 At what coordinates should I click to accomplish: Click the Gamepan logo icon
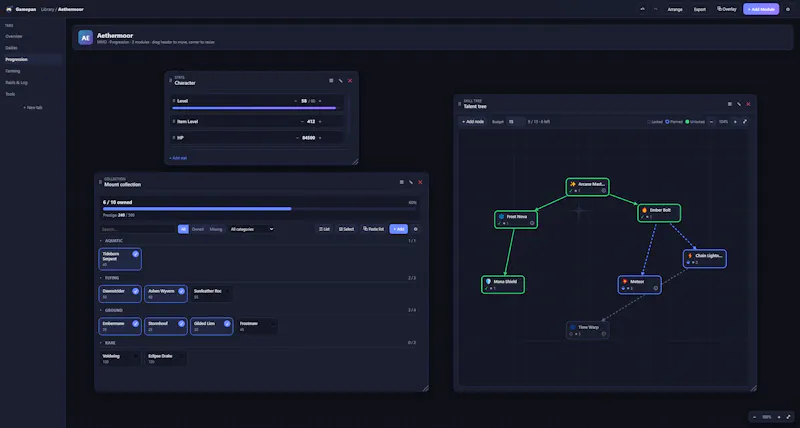(x=9, y=9)
